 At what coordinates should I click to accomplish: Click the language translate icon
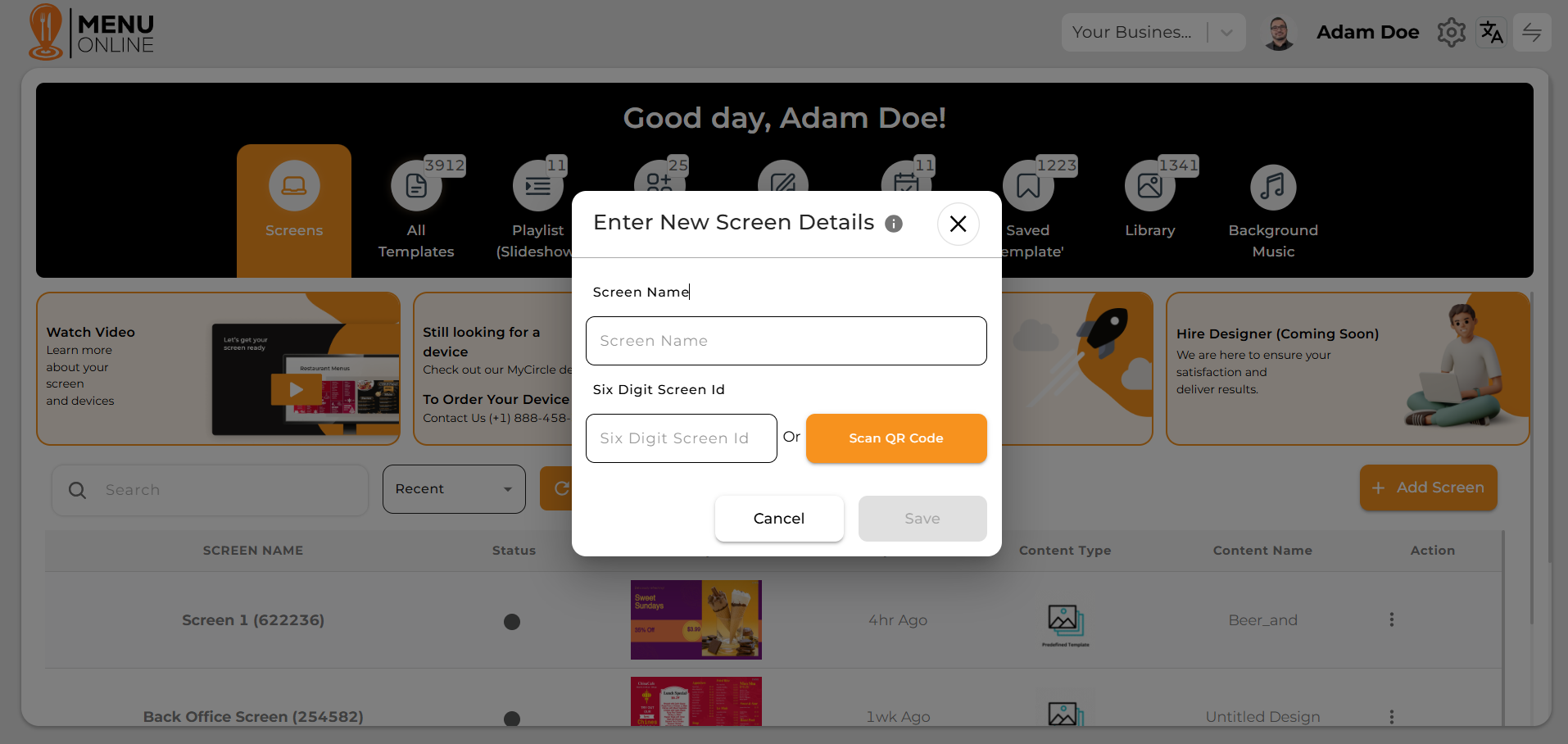[x=1491, y=33]
